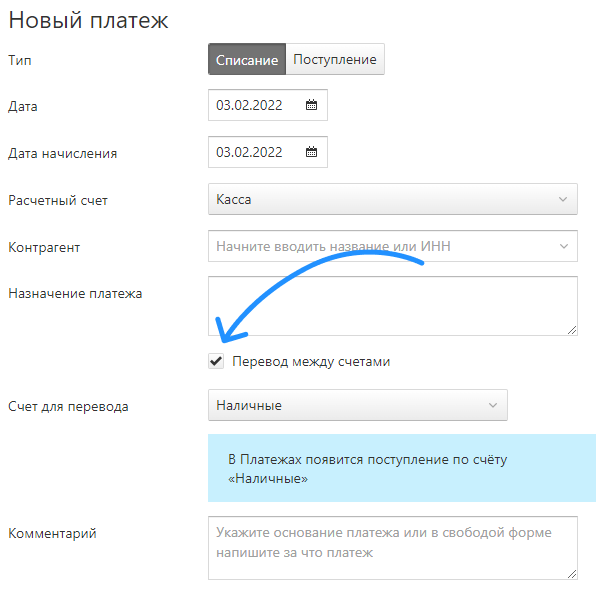Viewport: 596px width, 595px height.
Task: Open Контрагент combo box
Action: click(393, 246)
